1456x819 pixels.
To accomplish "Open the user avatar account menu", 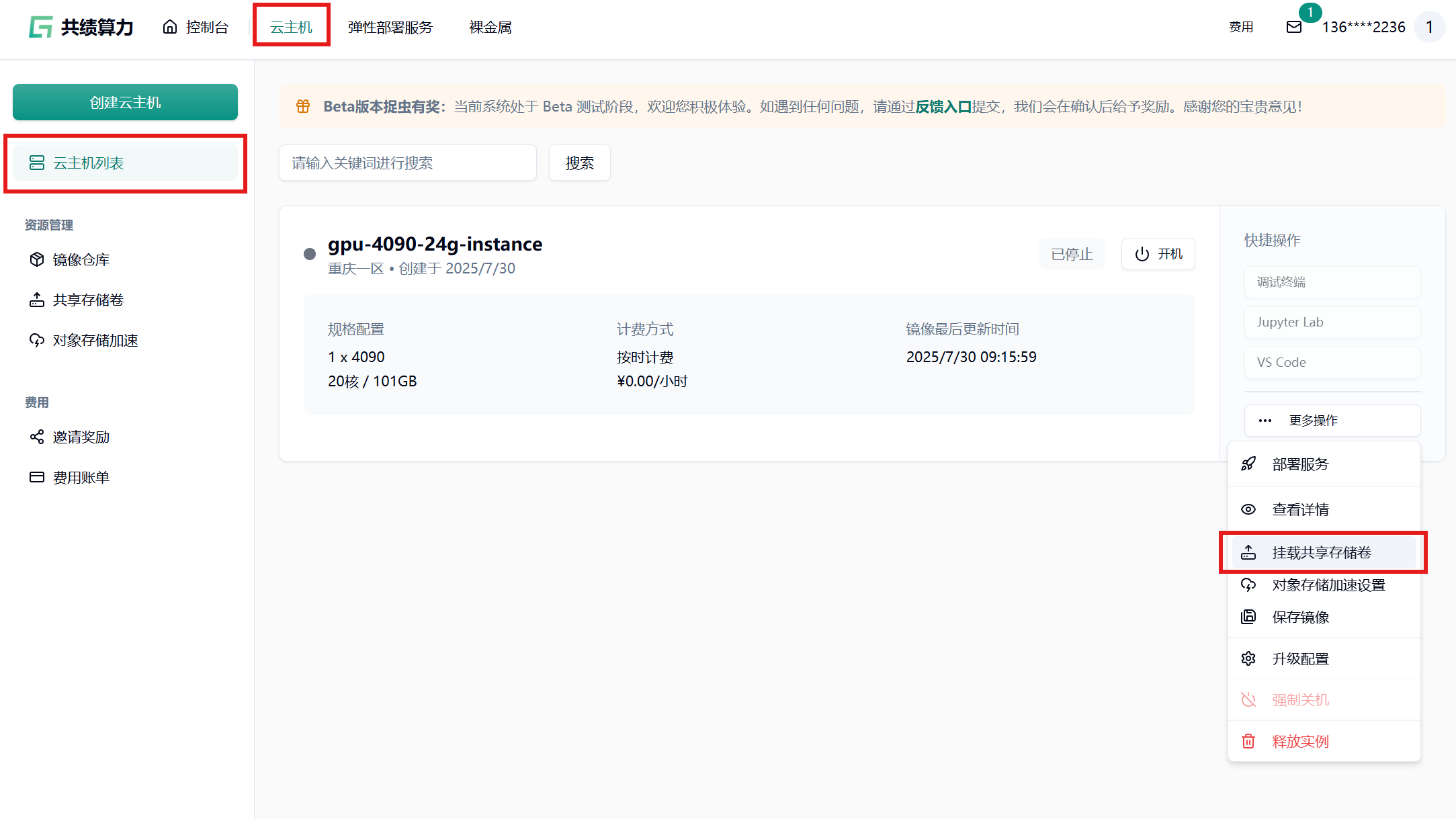I will (1429, 27).
